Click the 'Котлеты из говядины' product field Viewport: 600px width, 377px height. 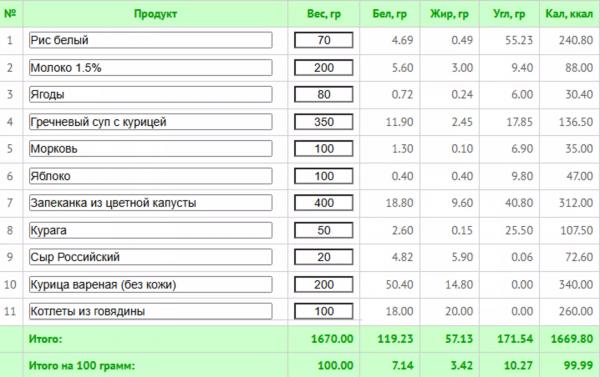pos(150,311)
